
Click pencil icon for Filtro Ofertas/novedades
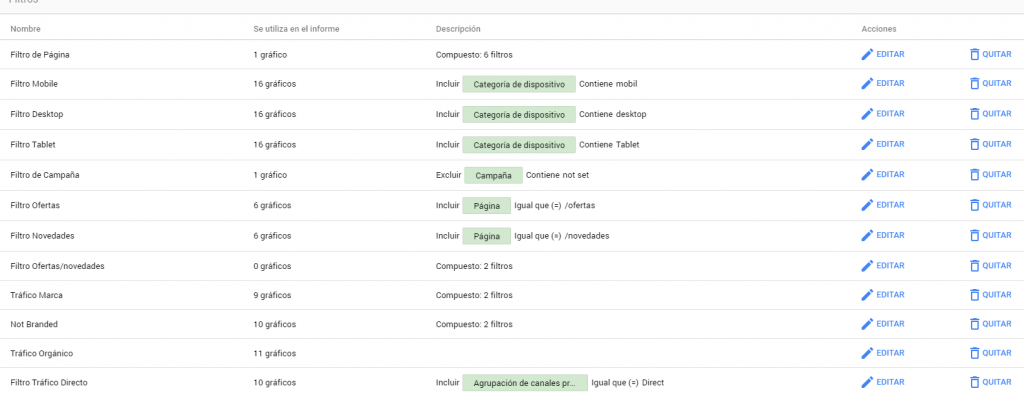[867, 266]
